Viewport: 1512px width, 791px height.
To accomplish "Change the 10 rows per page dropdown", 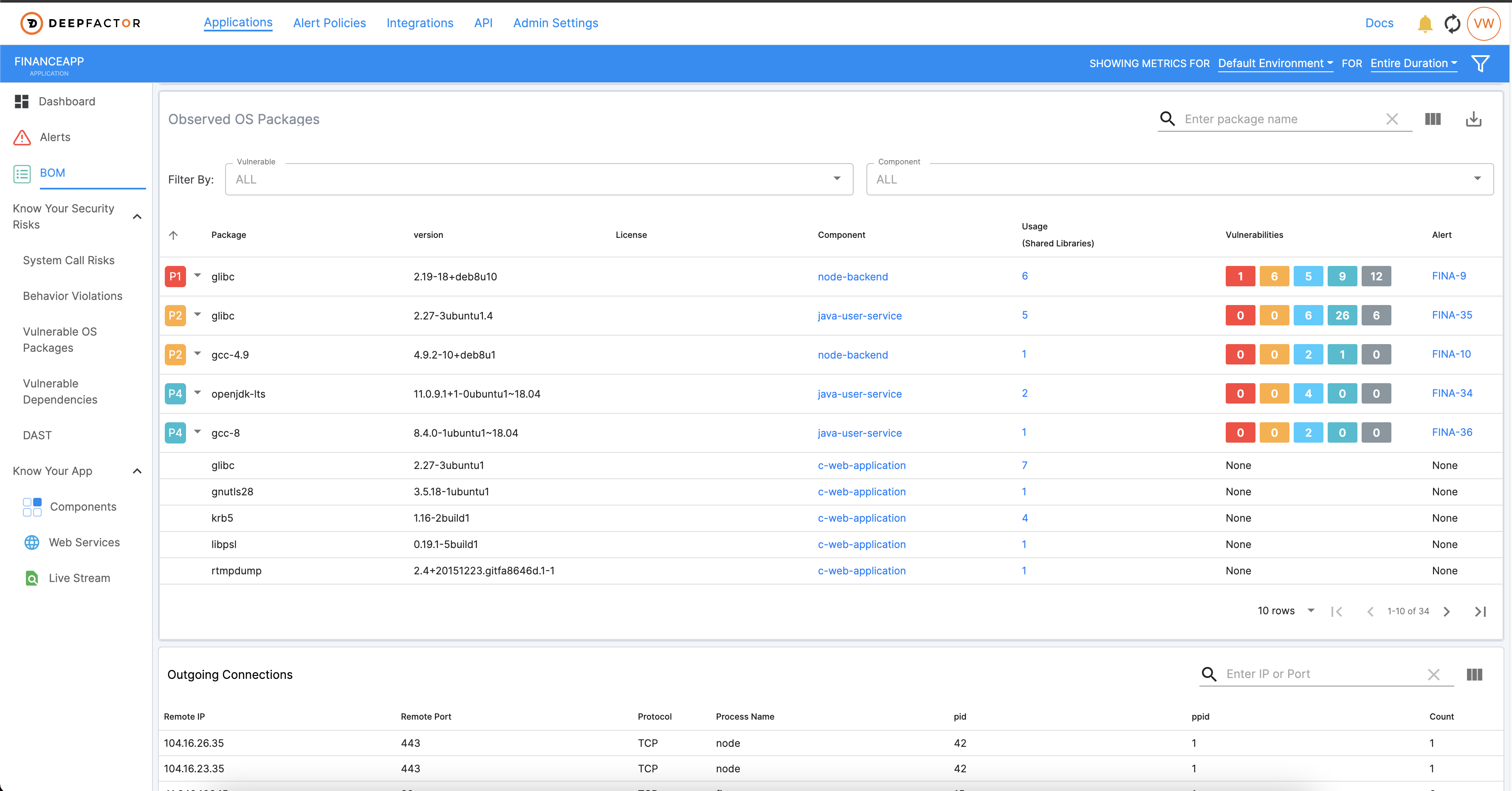I will [1286, 611].
